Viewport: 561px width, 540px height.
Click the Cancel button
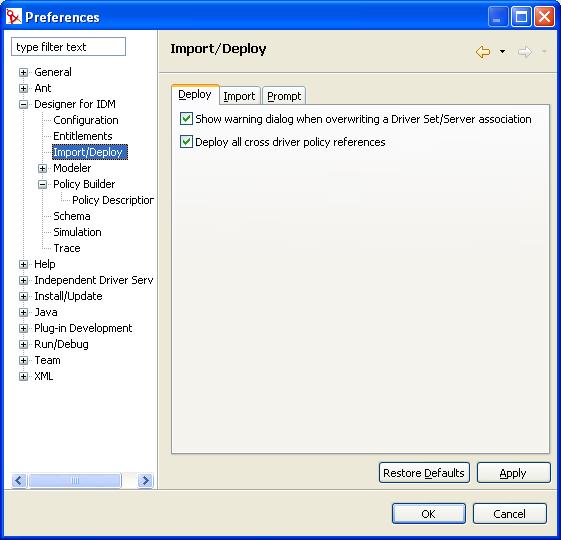pos(509,514)
